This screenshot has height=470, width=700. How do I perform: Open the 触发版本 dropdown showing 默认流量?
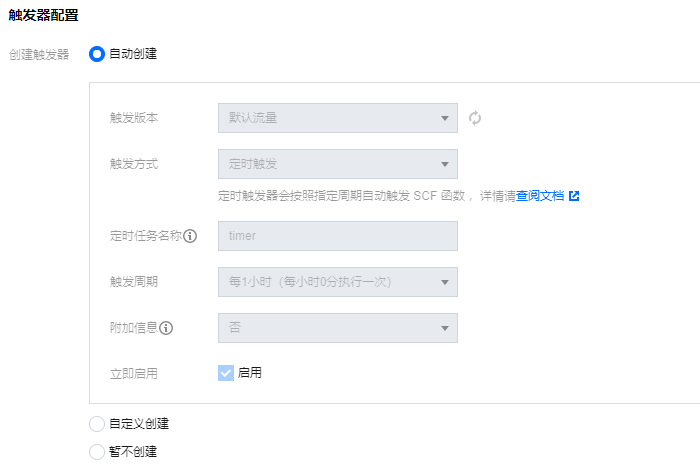[x=338, y=118]
